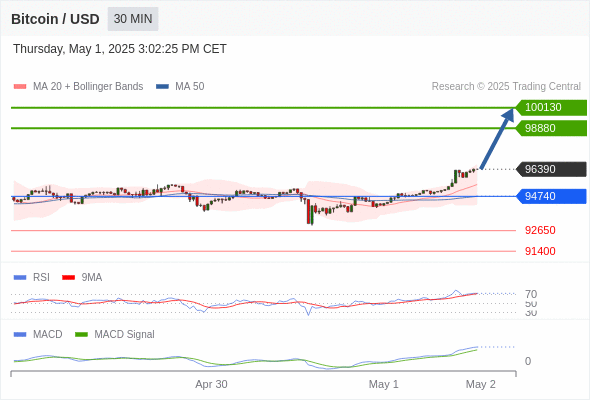Click the Bitcoin / USD title
The width and height of the screenshot is (590, 400).
(55, 19)
